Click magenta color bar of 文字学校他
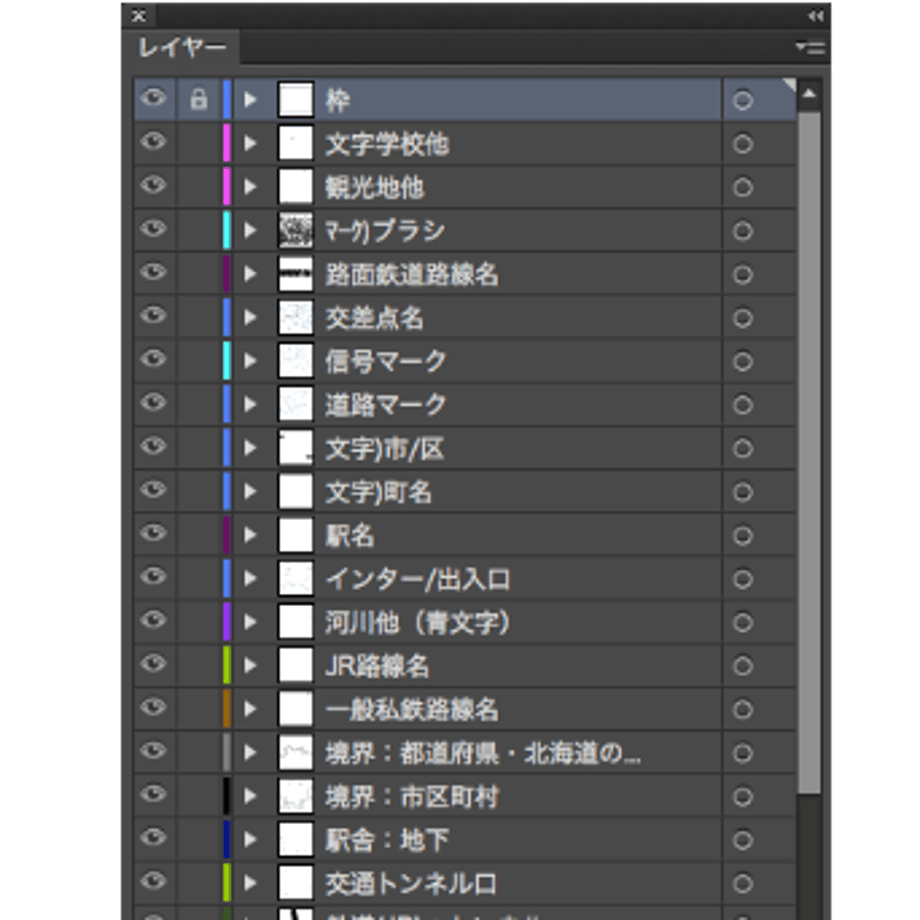Image resolution: width=920 pixels, height=920 pixels. click(227, 143)
